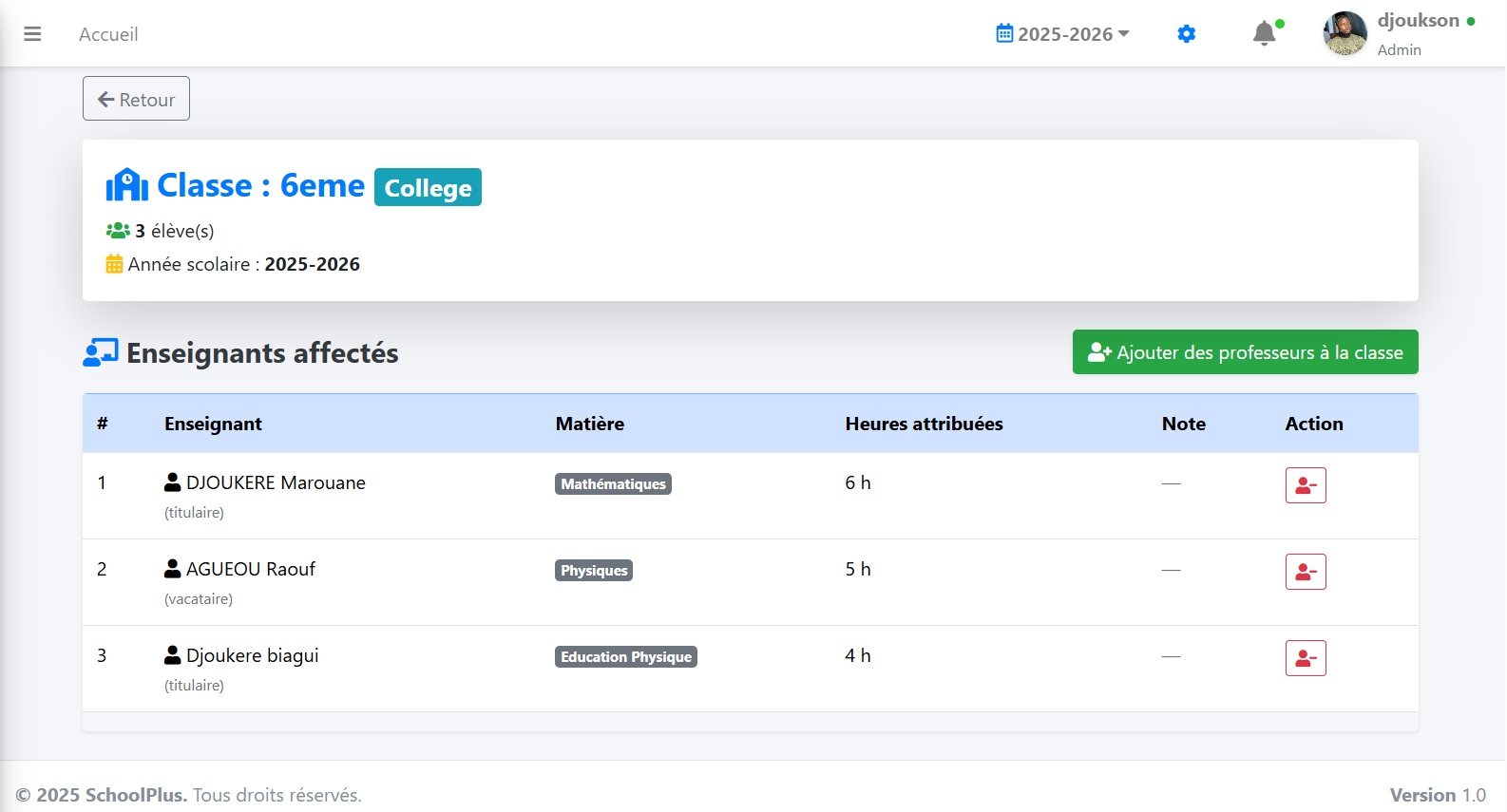Click the teacher icon beside Enseignants affectés
This screenshot has height=812, width=1507.
pyautogui.click(x=101, y=352)
